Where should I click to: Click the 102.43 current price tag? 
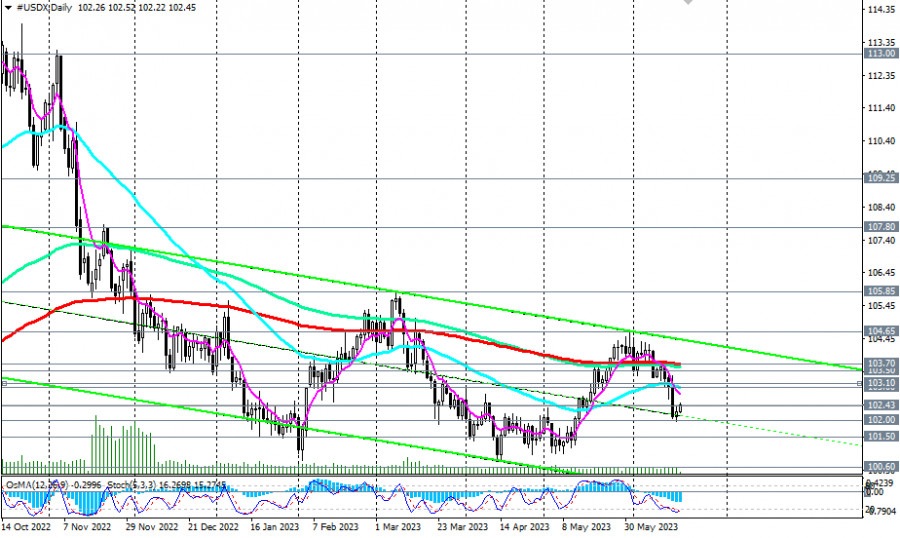pyautogui.click(x=881, y=405)
